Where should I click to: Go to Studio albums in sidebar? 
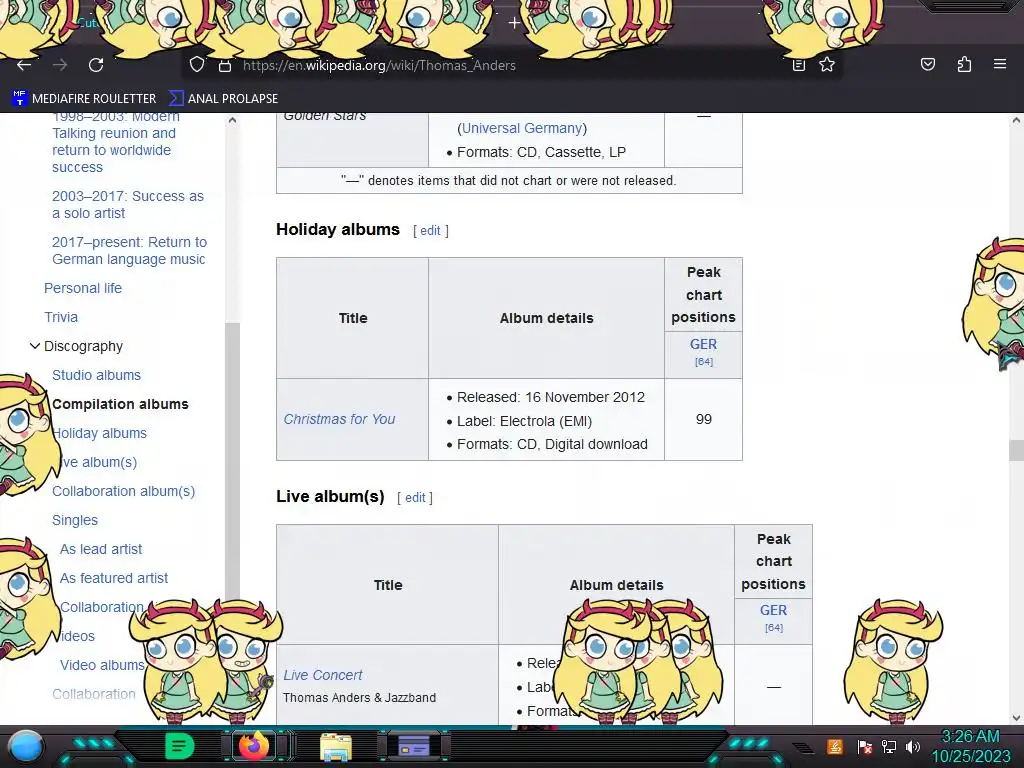pos(97,375)
